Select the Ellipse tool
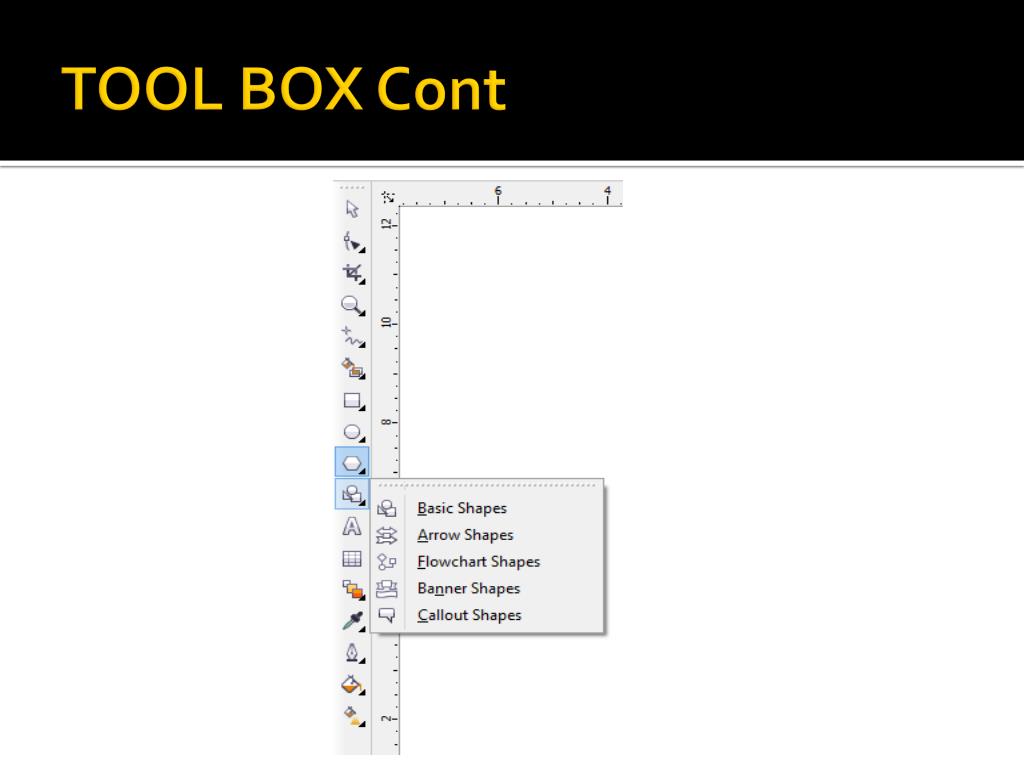 click(x=353, y=432)
